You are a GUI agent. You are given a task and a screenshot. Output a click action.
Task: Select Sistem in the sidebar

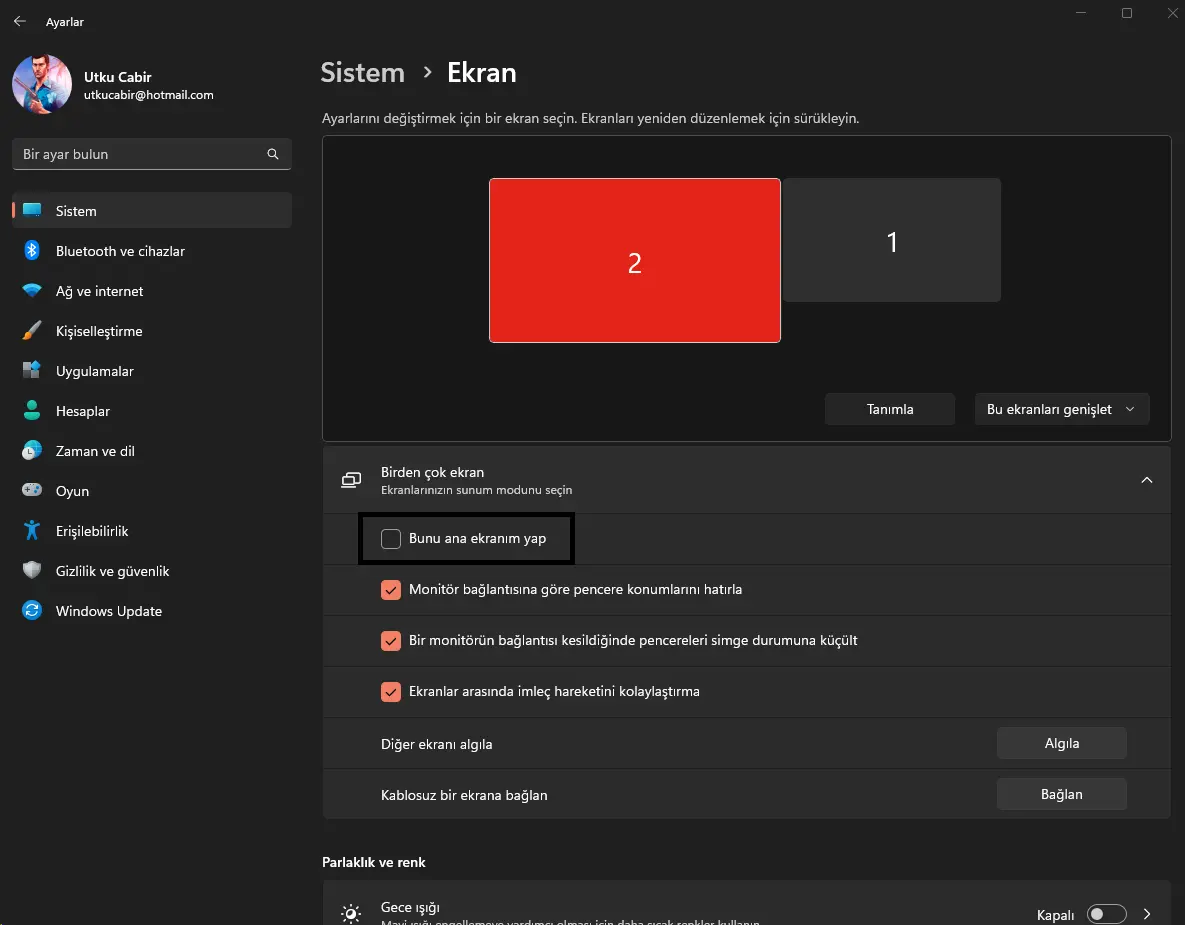click(x=152, y=211)
